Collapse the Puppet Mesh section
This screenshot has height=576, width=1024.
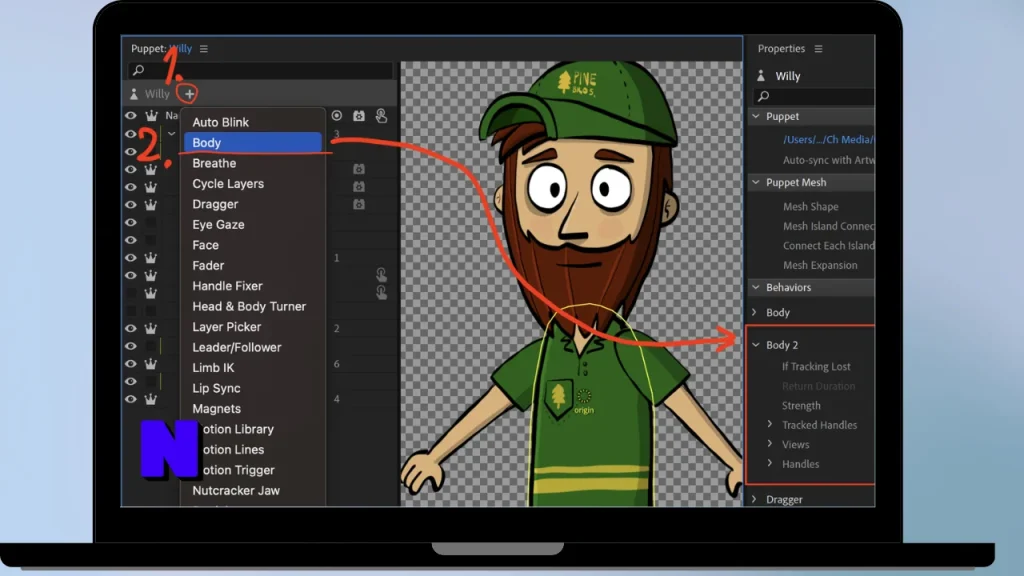pos(756,182)
